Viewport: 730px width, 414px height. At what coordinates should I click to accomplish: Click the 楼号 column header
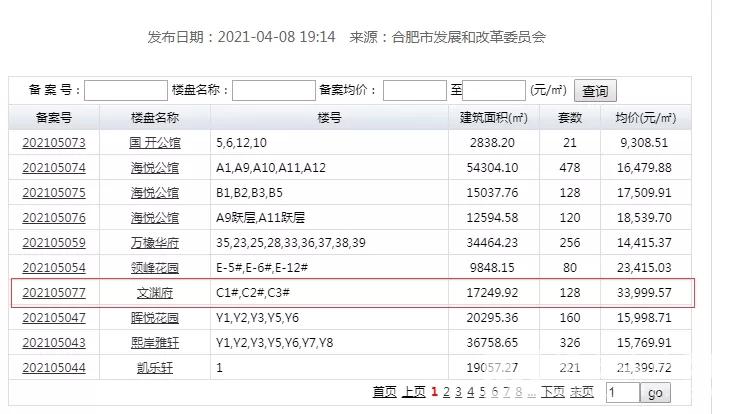pos(329,117)
